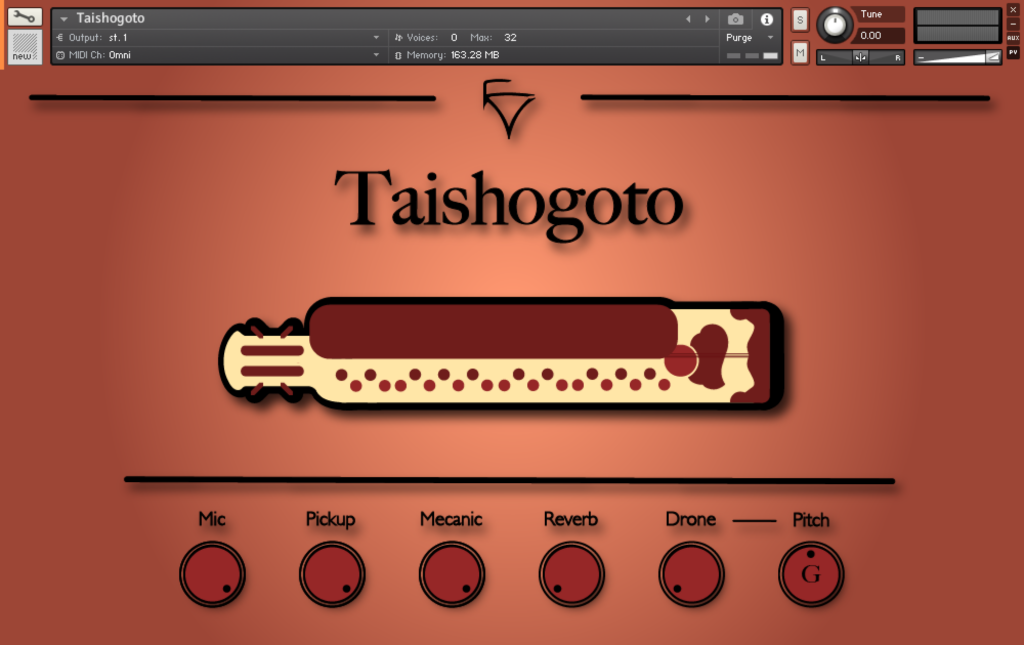Click the Drone label

click(x=691, y=519)
